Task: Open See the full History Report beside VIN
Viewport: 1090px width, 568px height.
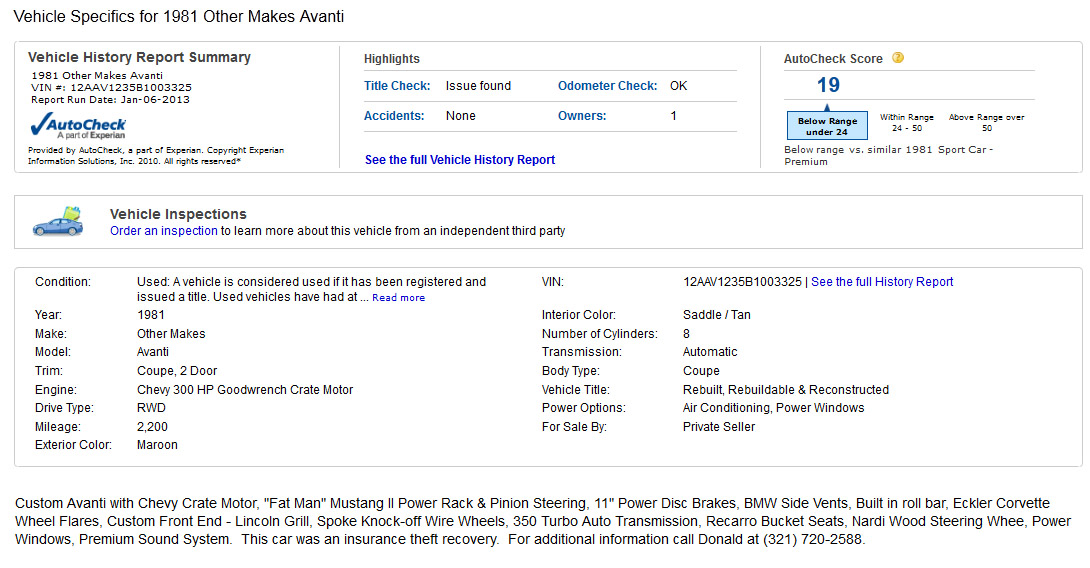Action: coord(882,282)
